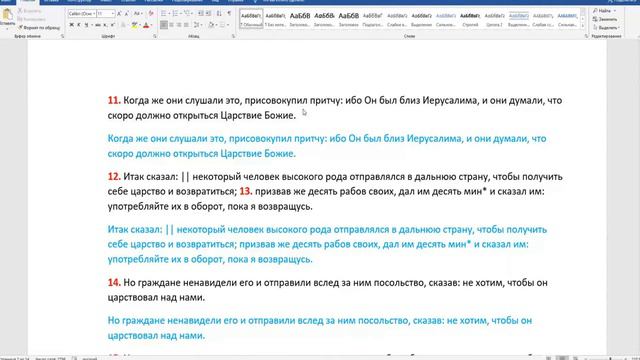
Task: Decrease font size with shrink icon
Action: click(126, 13)
